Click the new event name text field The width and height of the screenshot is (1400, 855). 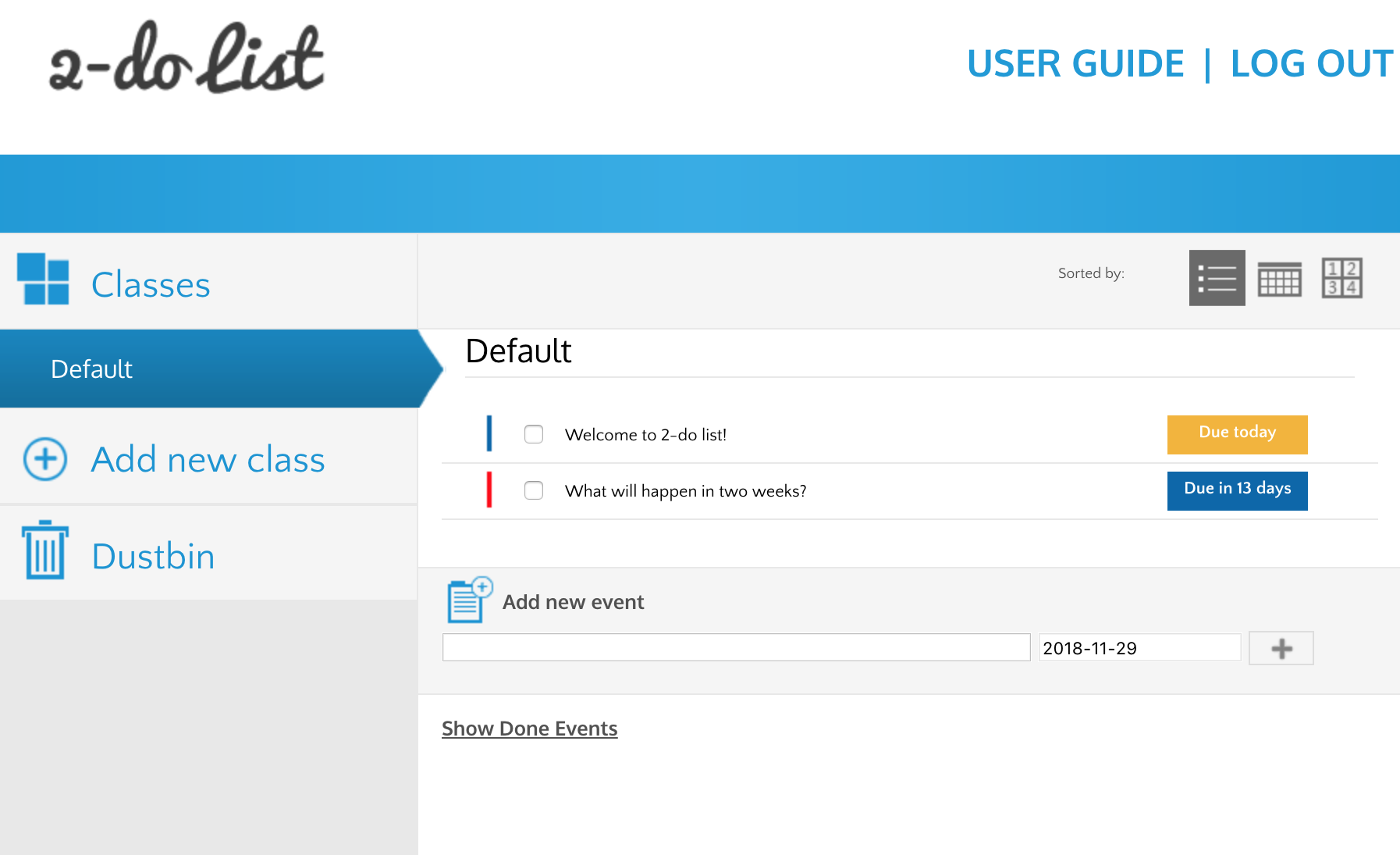click(736, 647)
